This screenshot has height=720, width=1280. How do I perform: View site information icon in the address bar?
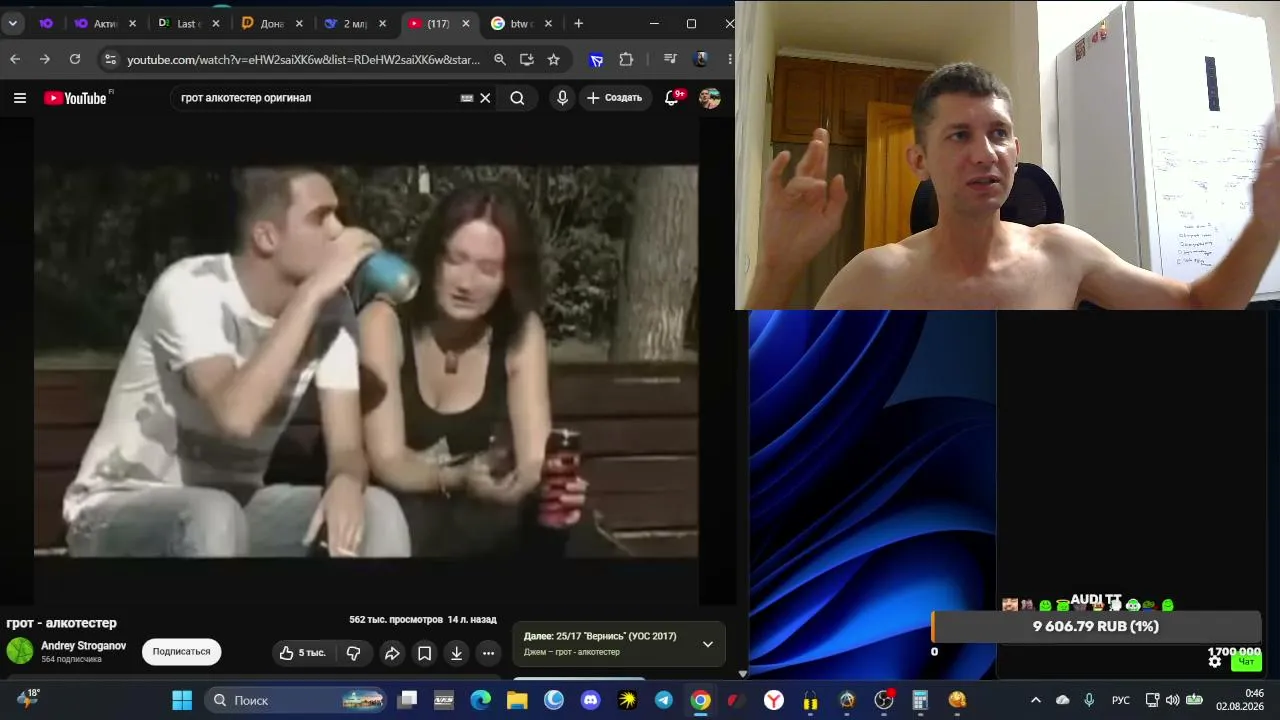(x=110, y=60)
